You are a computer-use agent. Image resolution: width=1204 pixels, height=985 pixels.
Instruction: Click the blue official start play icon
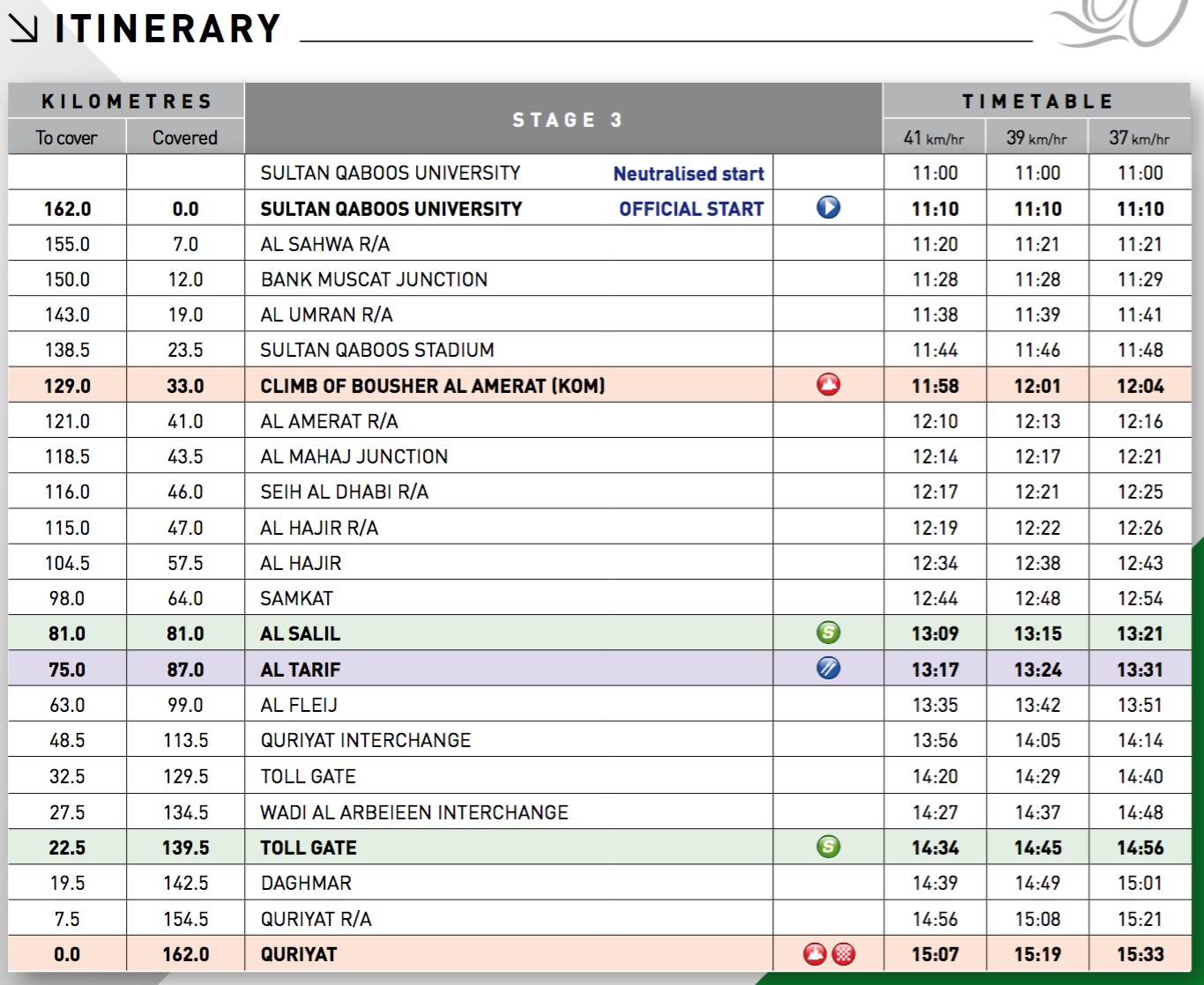tap(828, 208)
